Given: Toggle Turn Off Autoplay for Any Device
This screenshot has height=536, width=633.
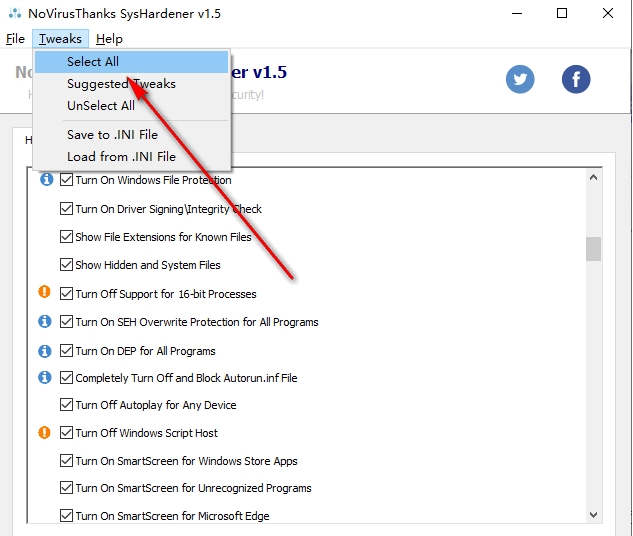Looking at the screenshot, I should click(66, 404).
